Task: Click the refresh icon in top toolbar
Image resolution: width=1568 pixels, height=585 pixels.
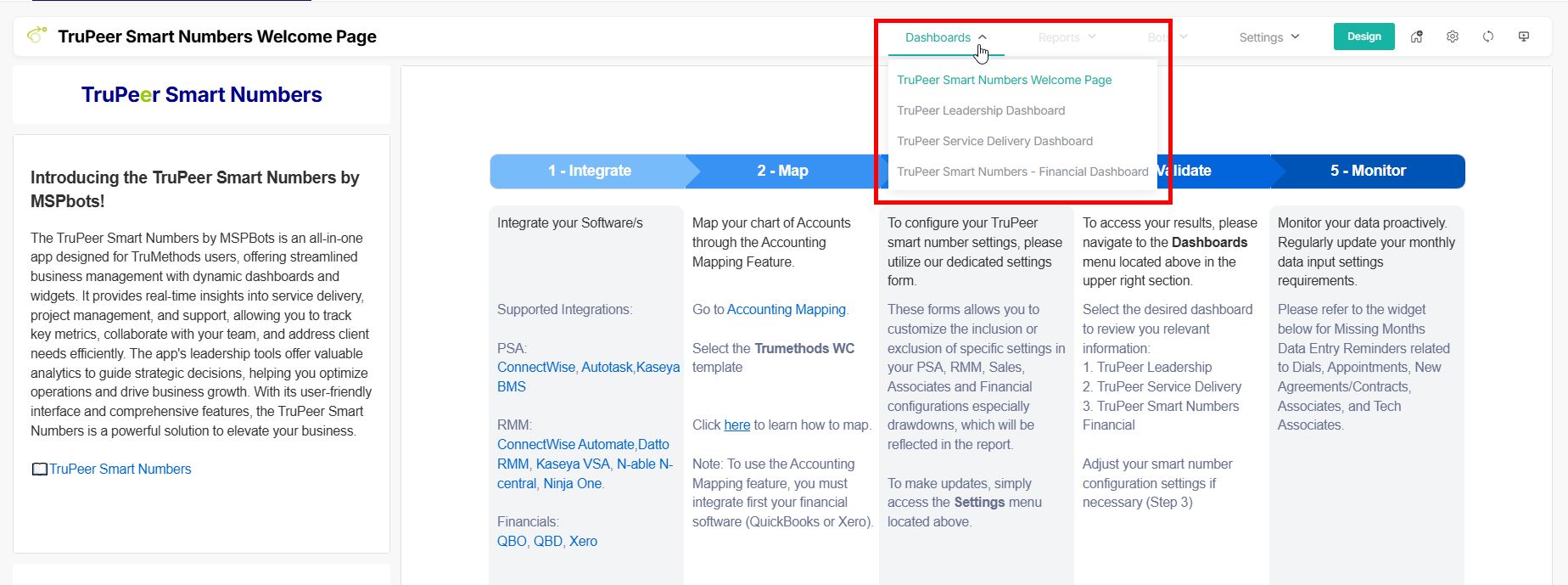Action: coord(1488,37)
